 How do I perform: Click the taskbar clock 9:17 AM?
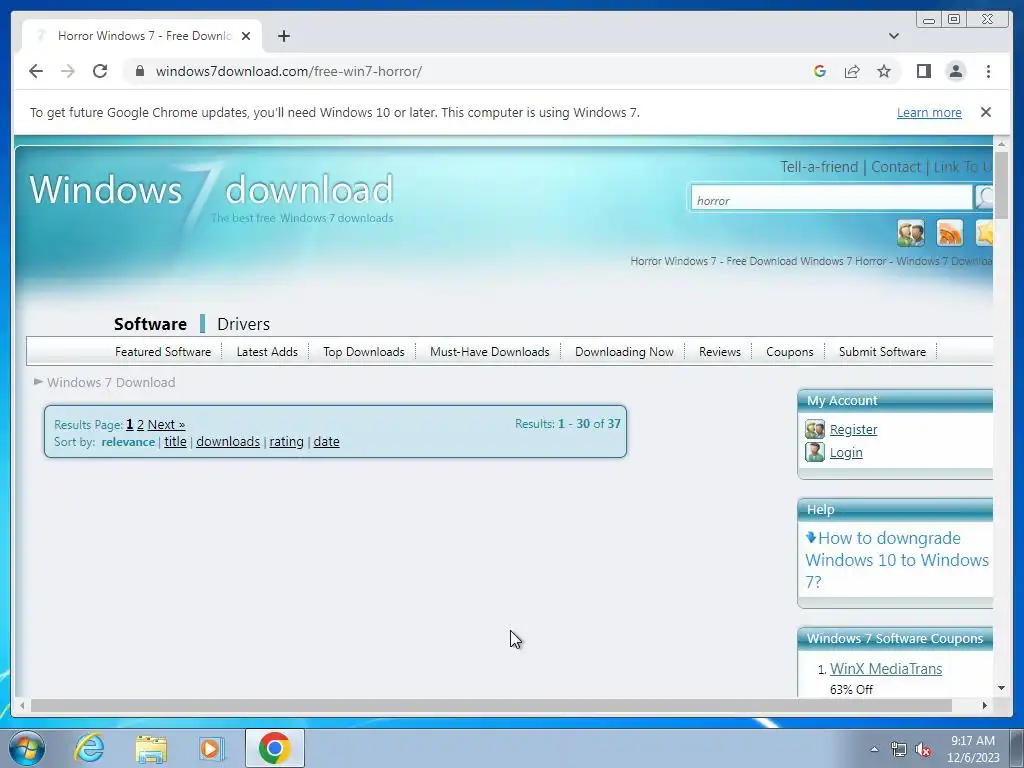coord(973,749)
